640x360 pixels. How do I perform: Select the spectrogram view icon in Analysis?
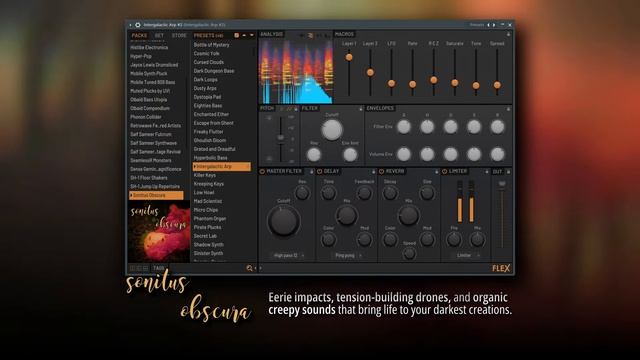[310, 36]
